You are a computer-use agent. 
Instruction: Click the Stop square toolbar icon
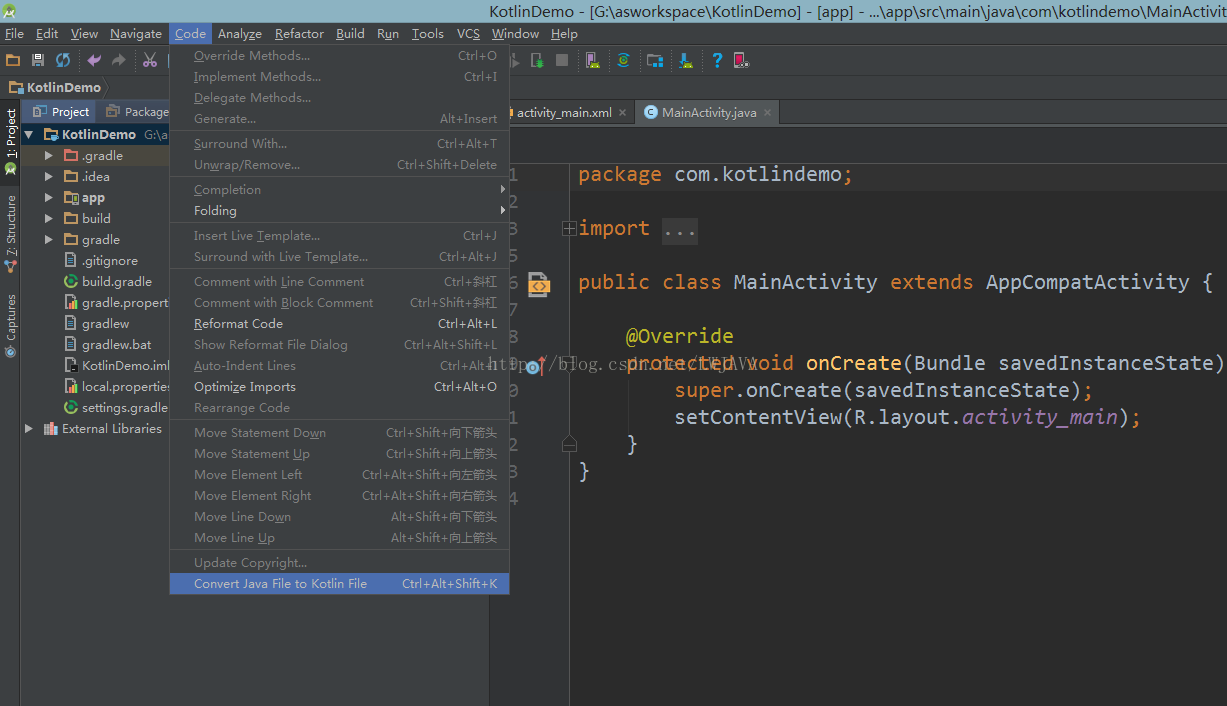tap(562, 61)
